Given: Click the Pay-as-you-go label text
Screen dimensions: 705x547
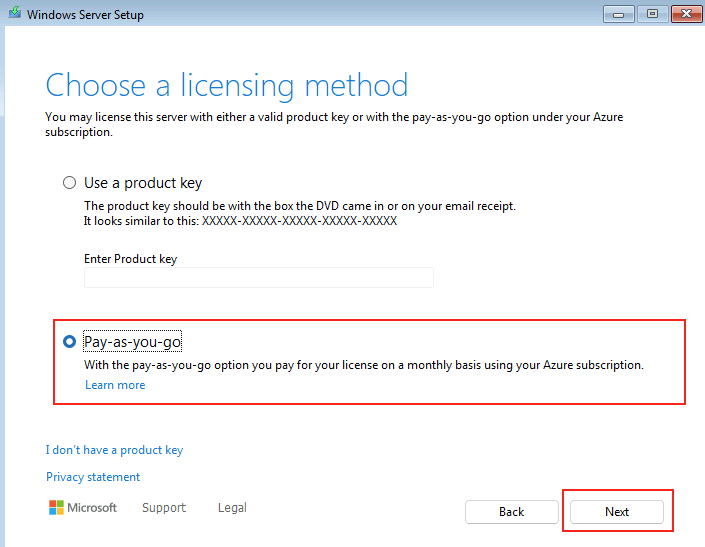Looking at the screenshot, I should [x=133, y=342].
